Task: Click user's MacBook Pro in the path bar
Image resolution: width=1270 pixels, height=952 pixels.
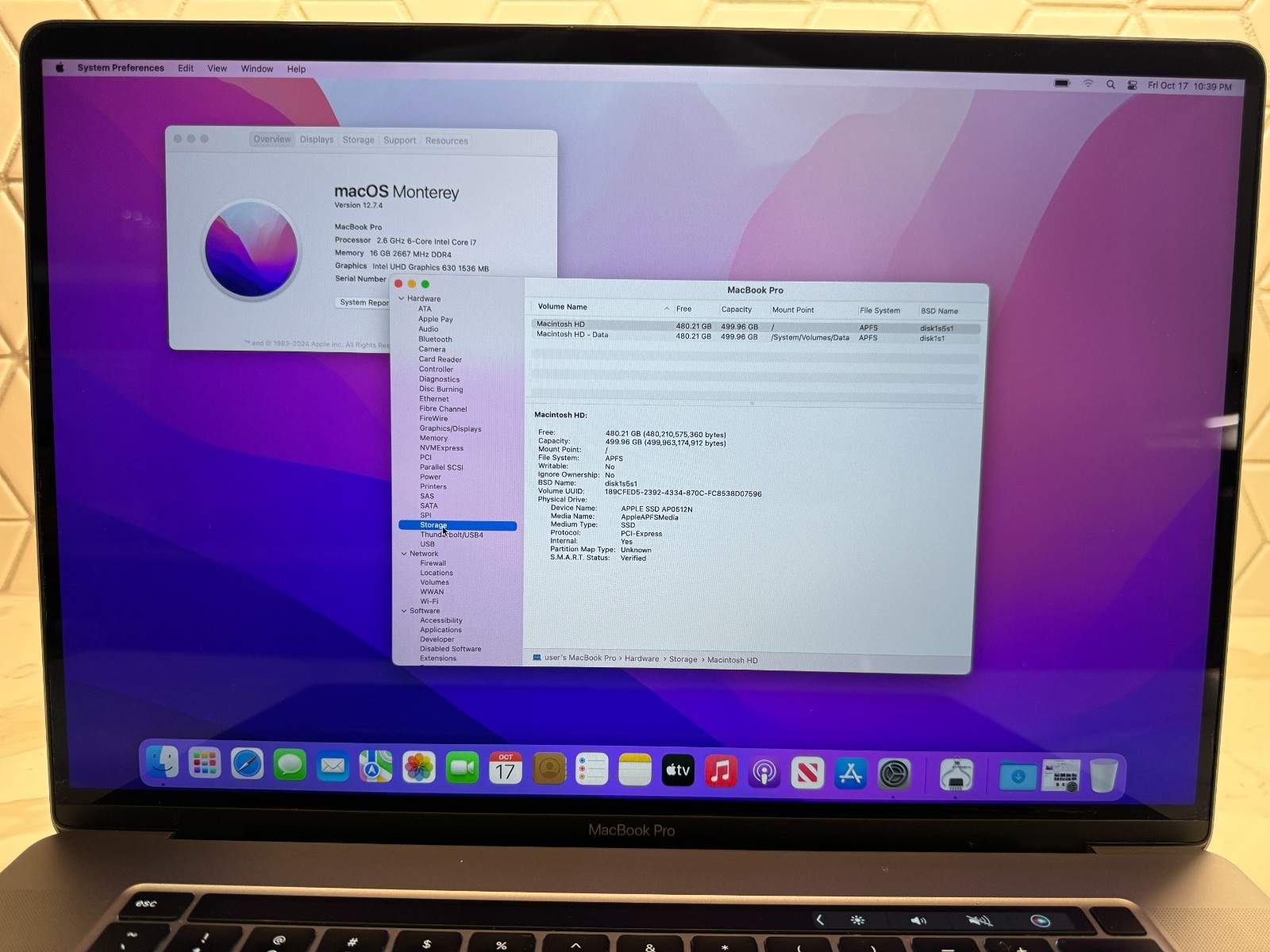Action: 580,658
